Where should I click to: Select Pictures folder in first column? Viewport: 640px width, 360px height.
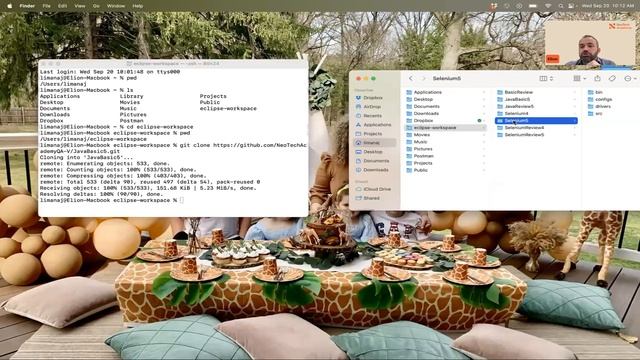click(x=446, y=149)
